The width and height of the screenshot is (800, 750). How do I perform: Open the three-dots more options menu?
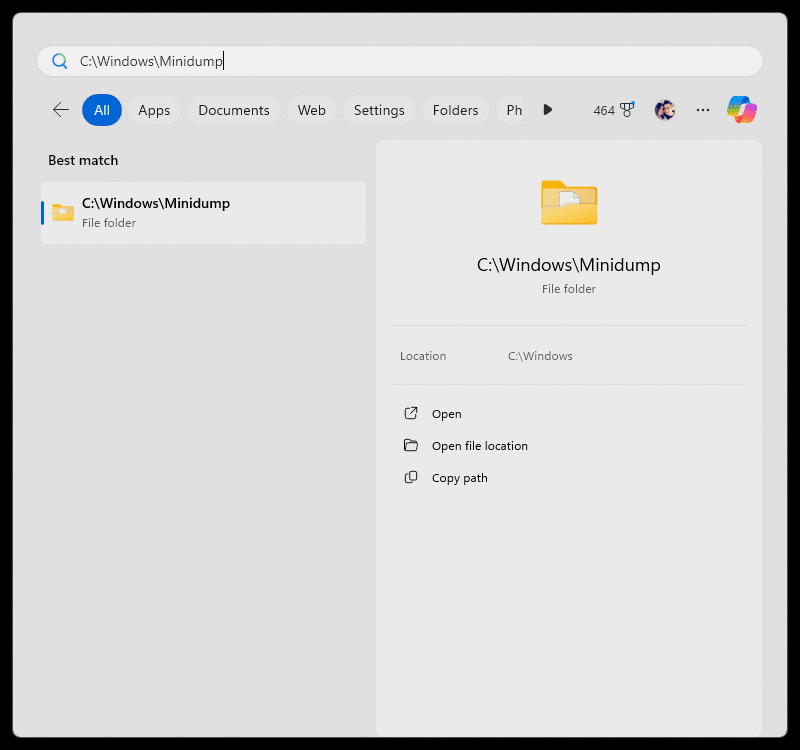pos(703,110)
